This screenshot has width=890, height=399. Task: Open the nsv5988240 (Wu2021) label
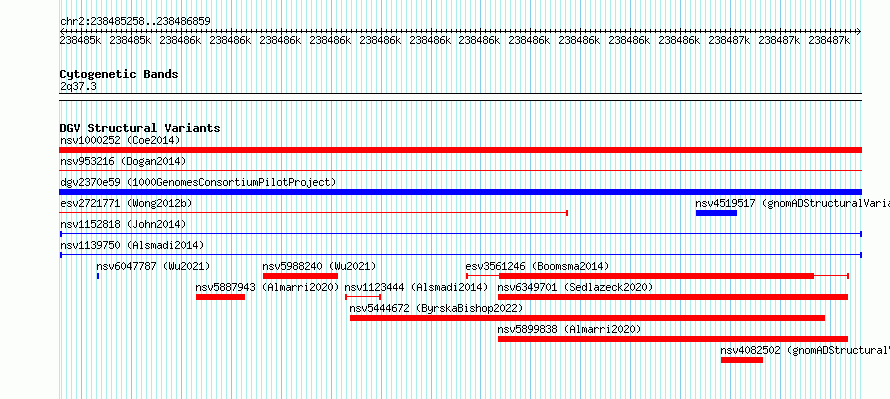319,266
